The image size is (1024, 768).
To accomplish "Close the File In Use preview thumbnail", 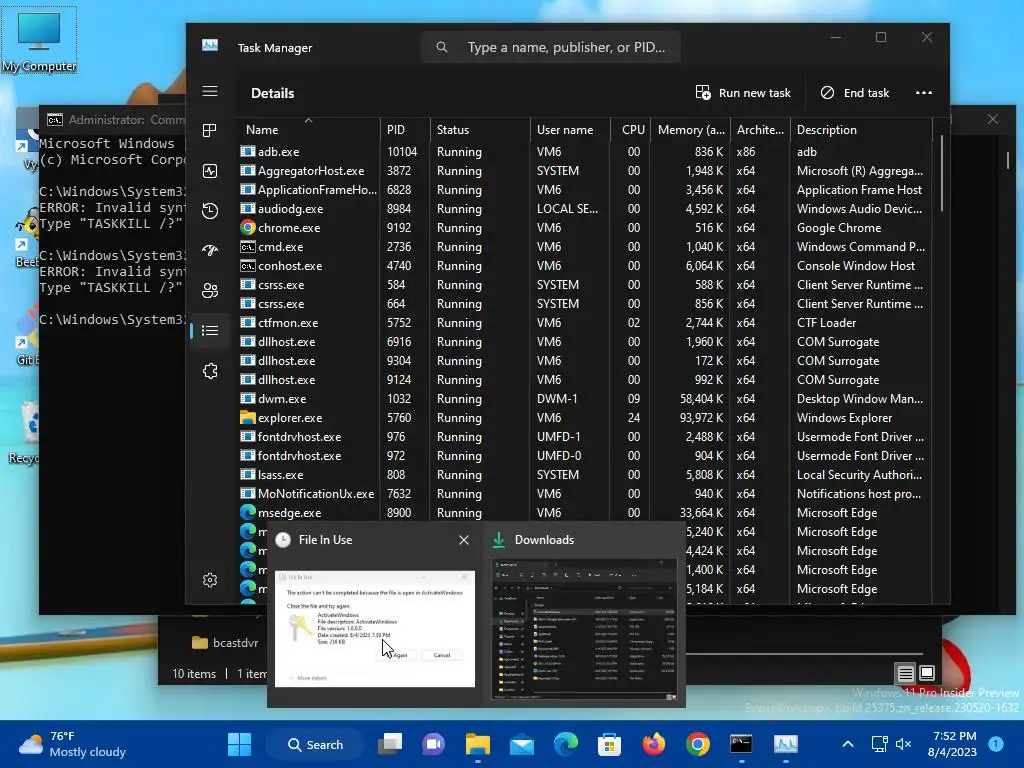I will coord(464,540).
